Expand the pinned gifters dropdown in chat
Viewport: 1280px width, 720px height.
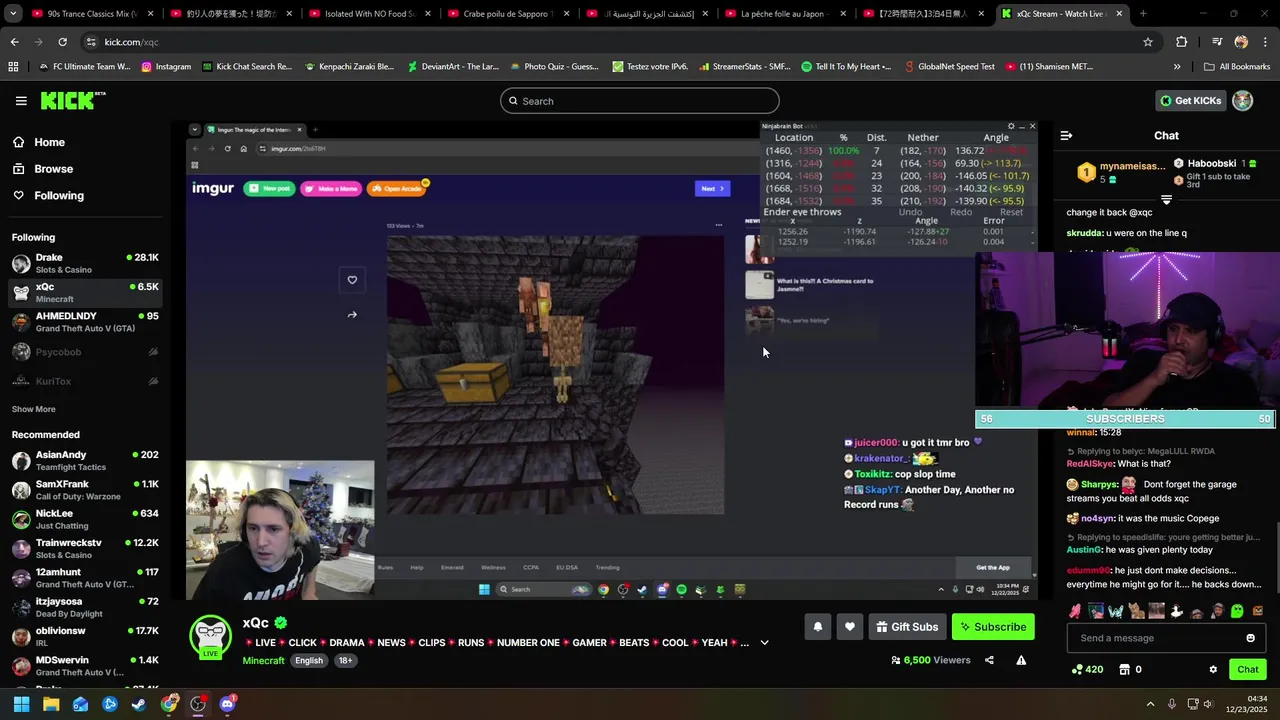[x=1166, y=200]
